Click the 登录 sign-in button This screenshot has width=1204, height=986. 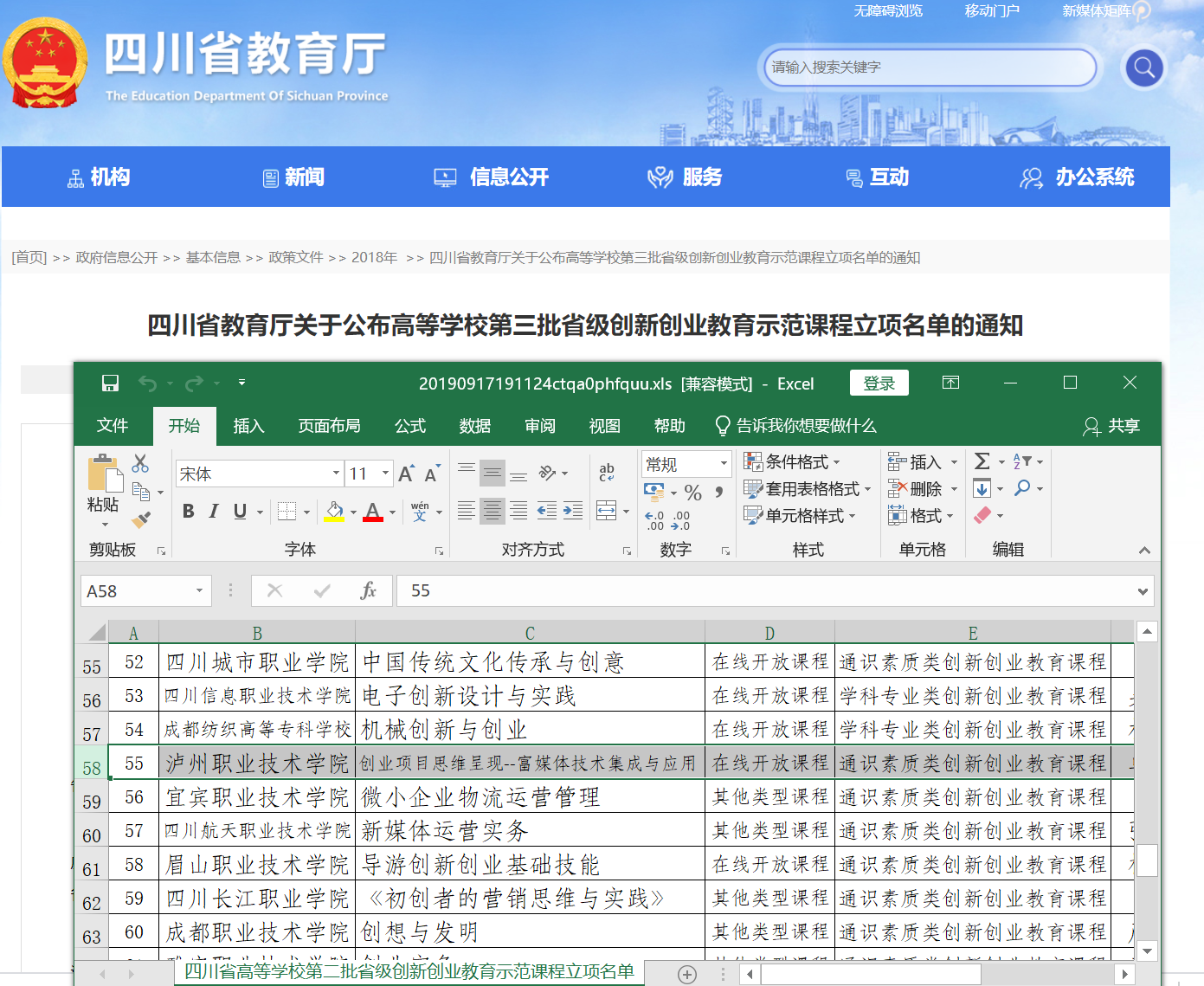coord(879,383)
